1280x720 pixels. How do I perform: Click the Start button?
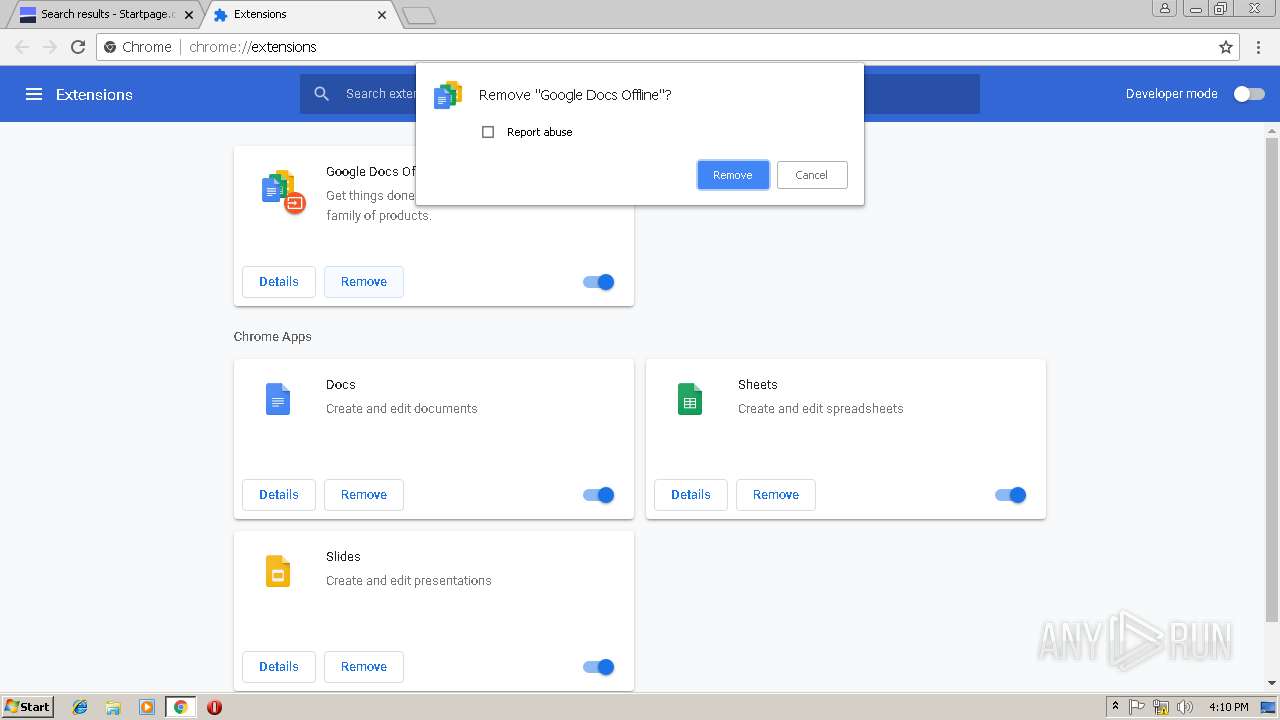click(x=28, y=707)
